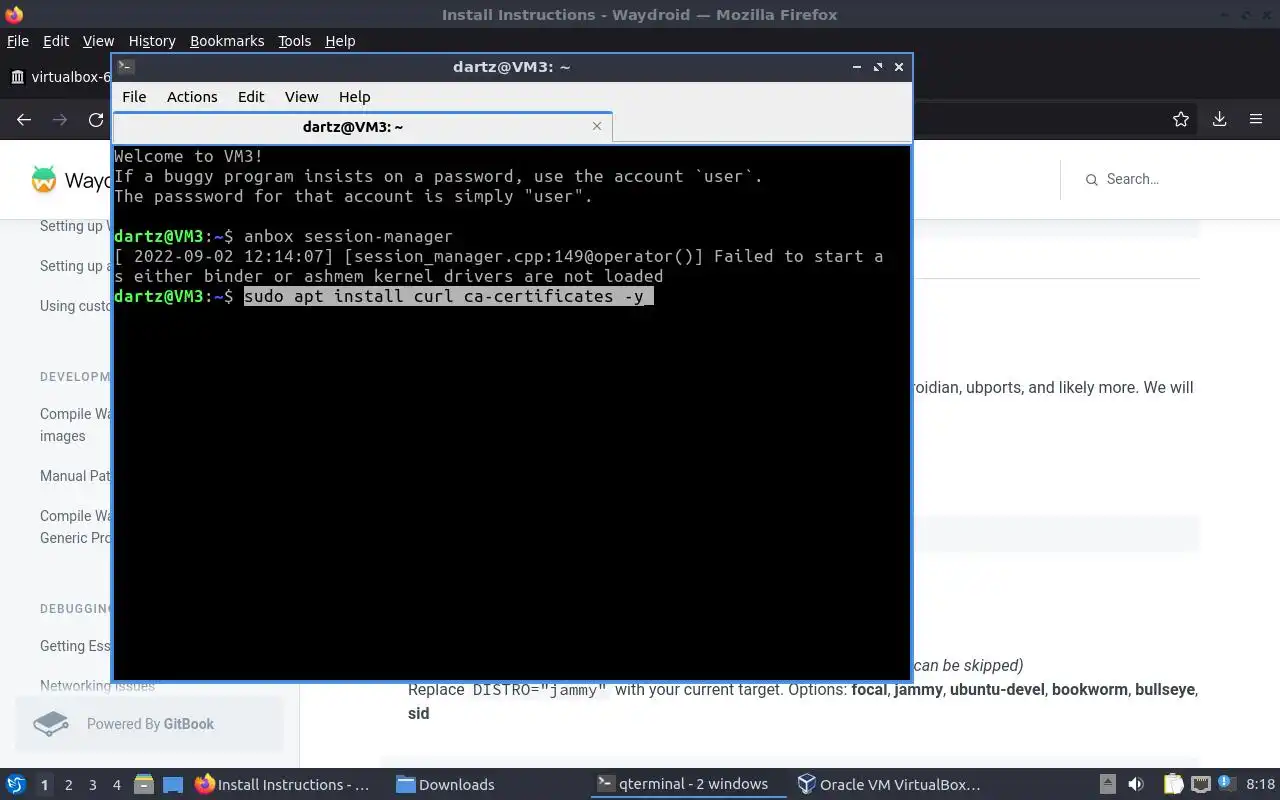Open the terminal File menu
1280x800 pixels.
click(x=134, y=97)
